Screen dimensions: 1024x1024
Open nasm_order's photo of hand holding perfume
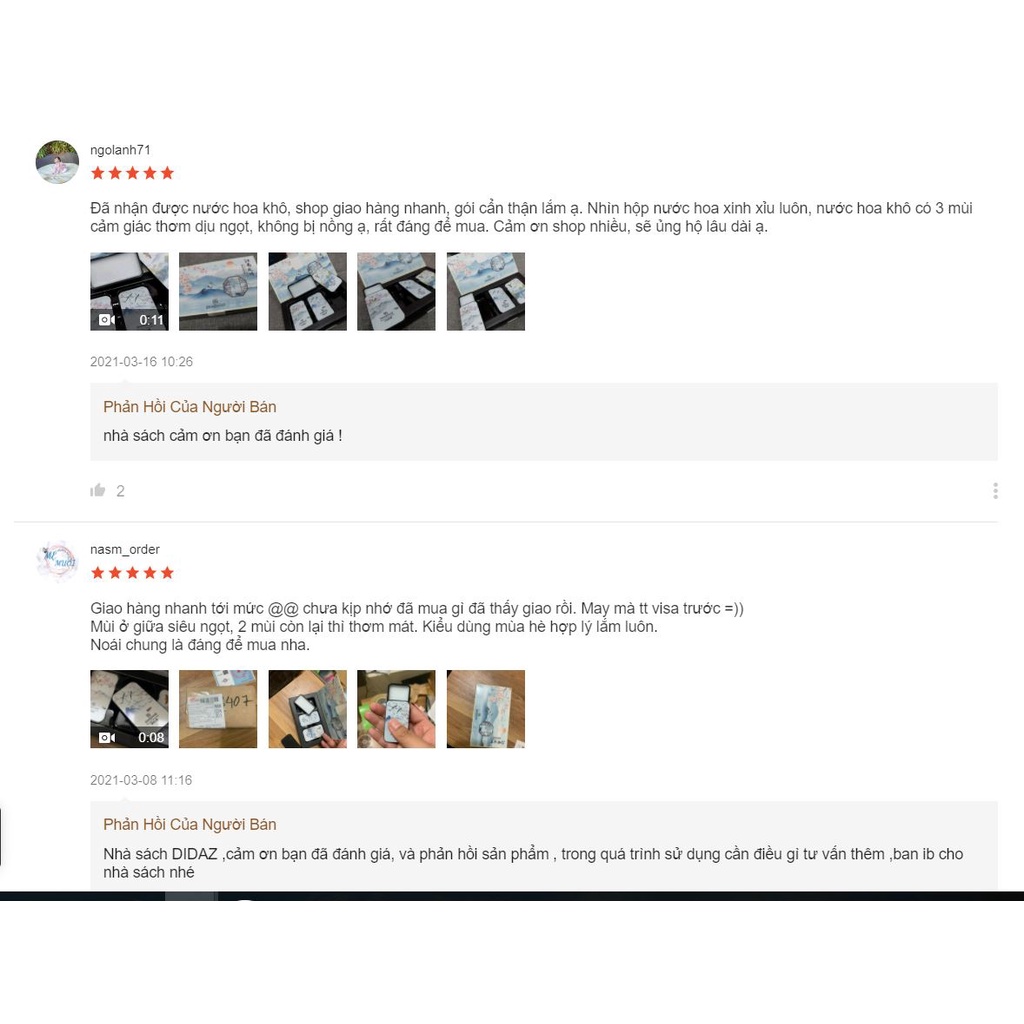click(396, 709)
